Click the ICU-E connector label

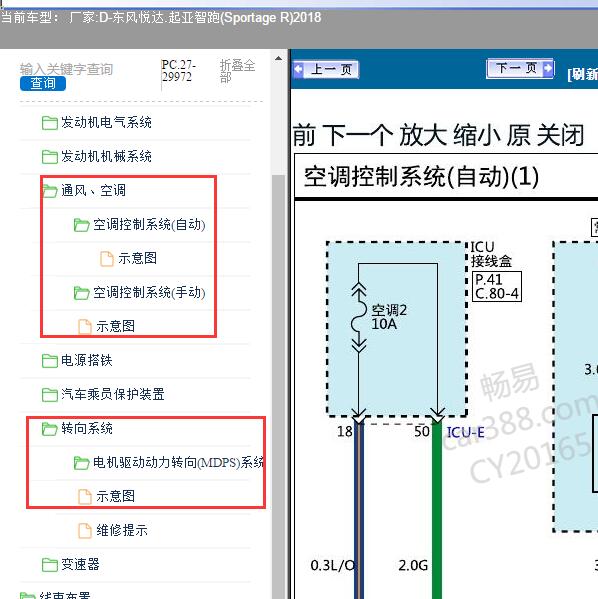465,432
